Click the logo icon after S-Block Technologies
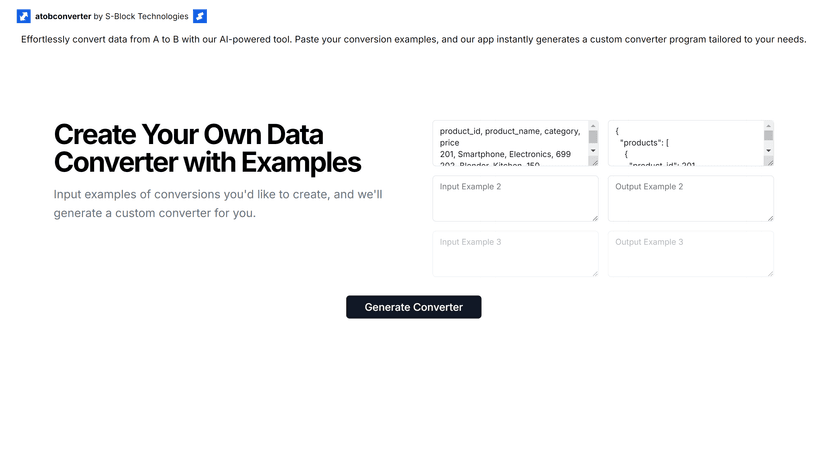Screen dimensions: 828x475 pyautogui.click(x=200, y=16)
